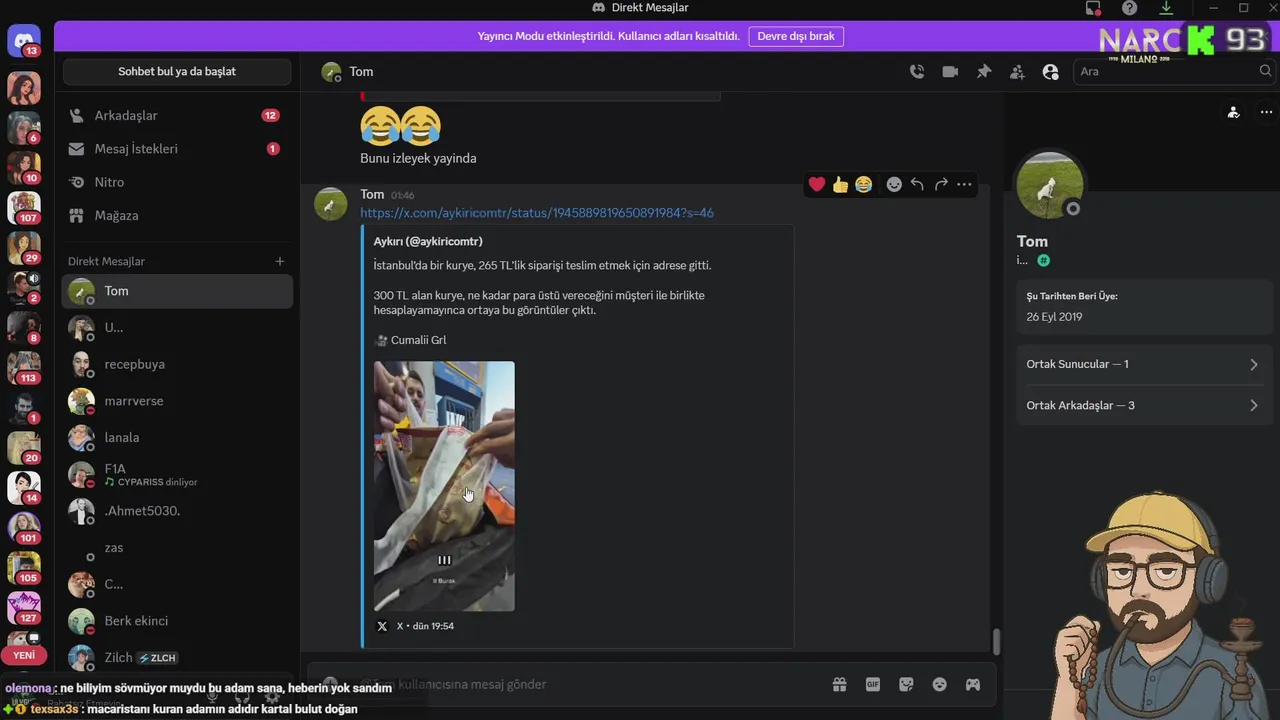
Task: Open the Nitro page
Action: pos(177,182)
